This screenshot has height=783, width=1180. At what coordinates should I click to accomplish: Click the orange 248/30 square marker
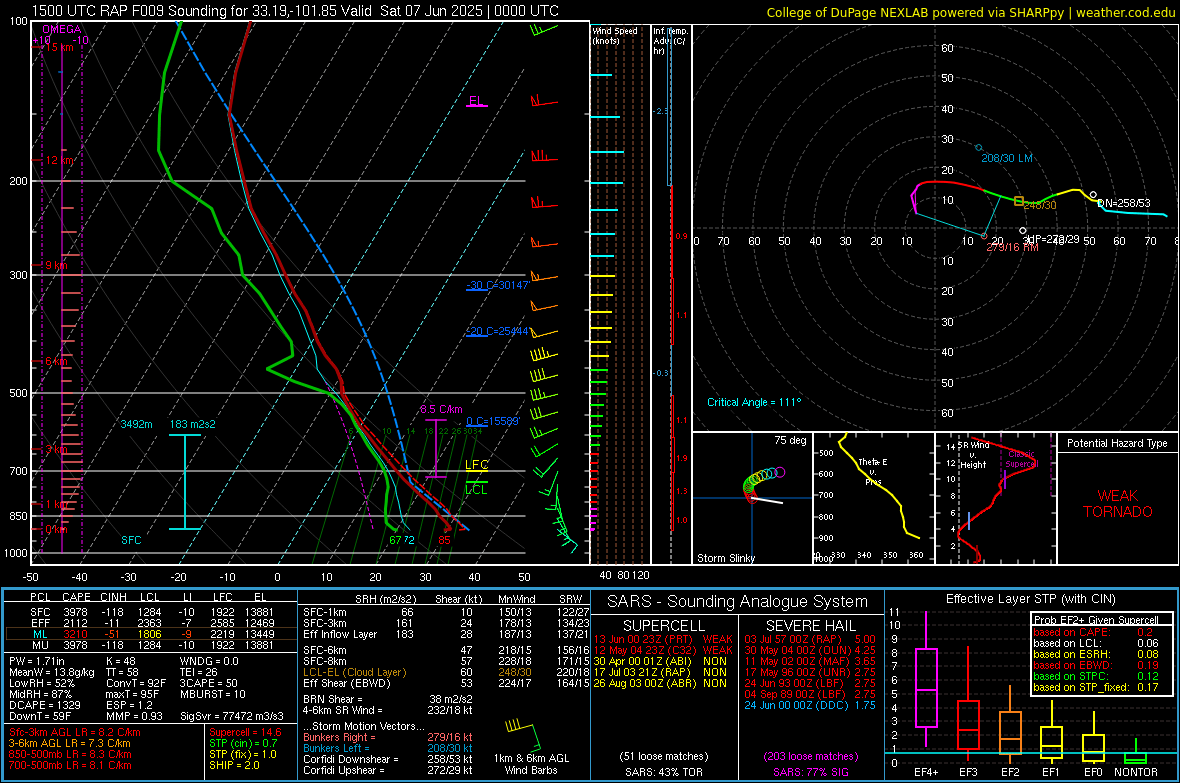pyautogui.click(x=1019, y=201)
